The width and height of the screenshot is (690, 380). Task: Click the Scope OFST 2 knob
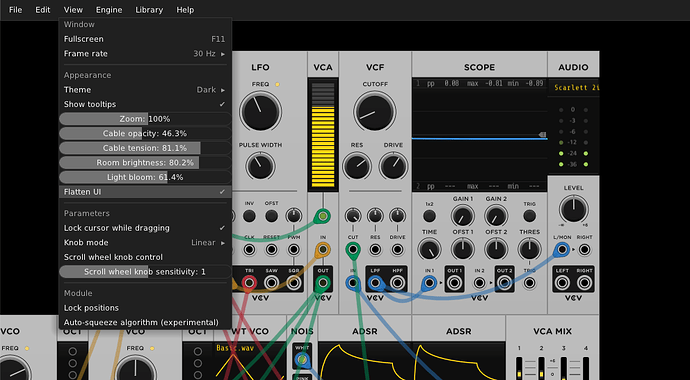pos(496,249)
